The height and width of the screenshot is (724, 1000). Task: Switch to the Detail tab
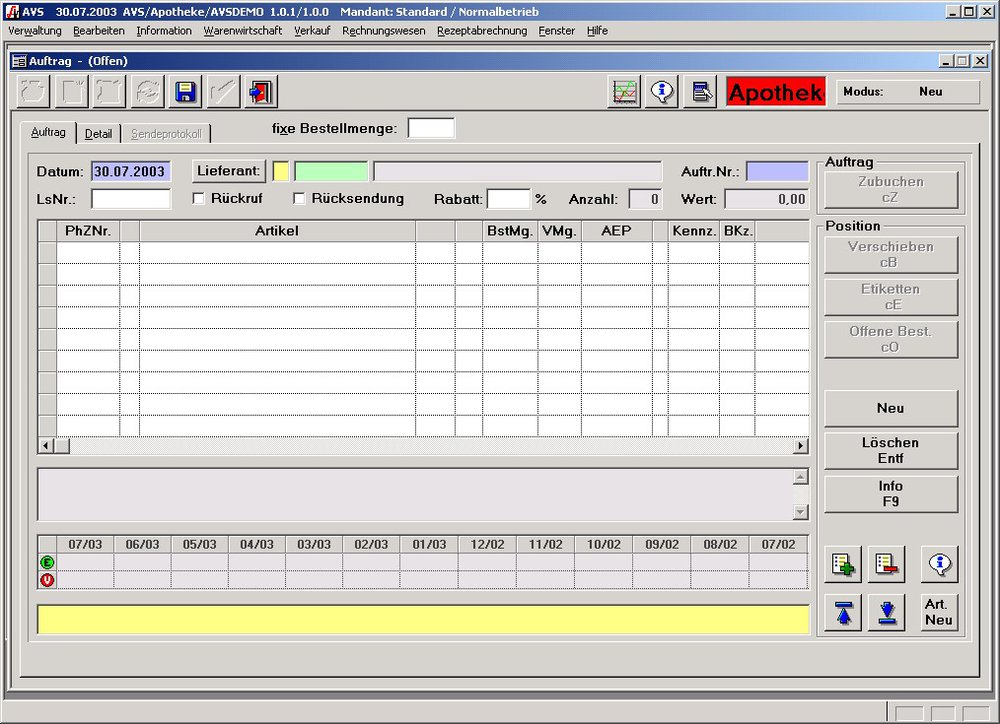click(98, 134)
